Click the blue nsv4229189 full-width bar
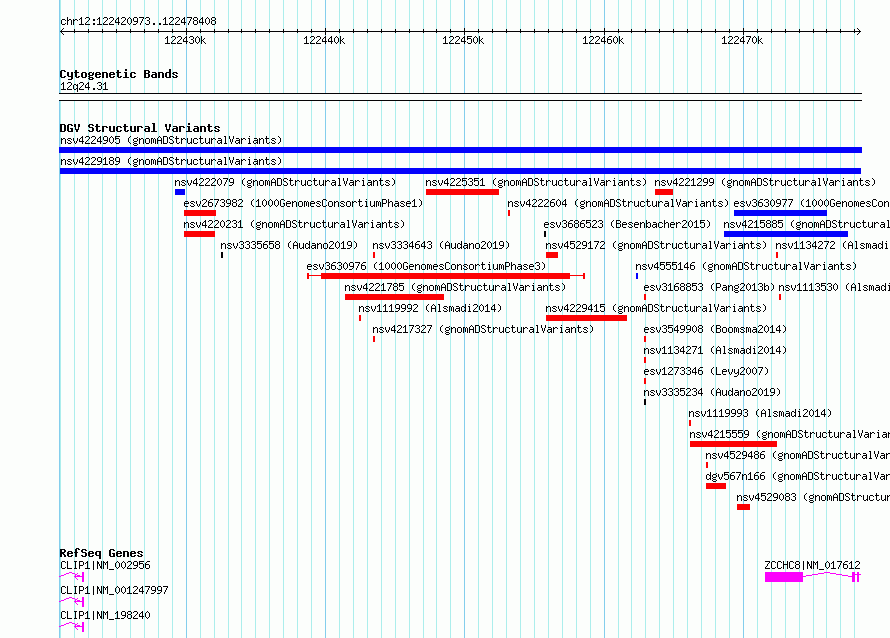This screenshot has height=638, width=890. (460, 171)
